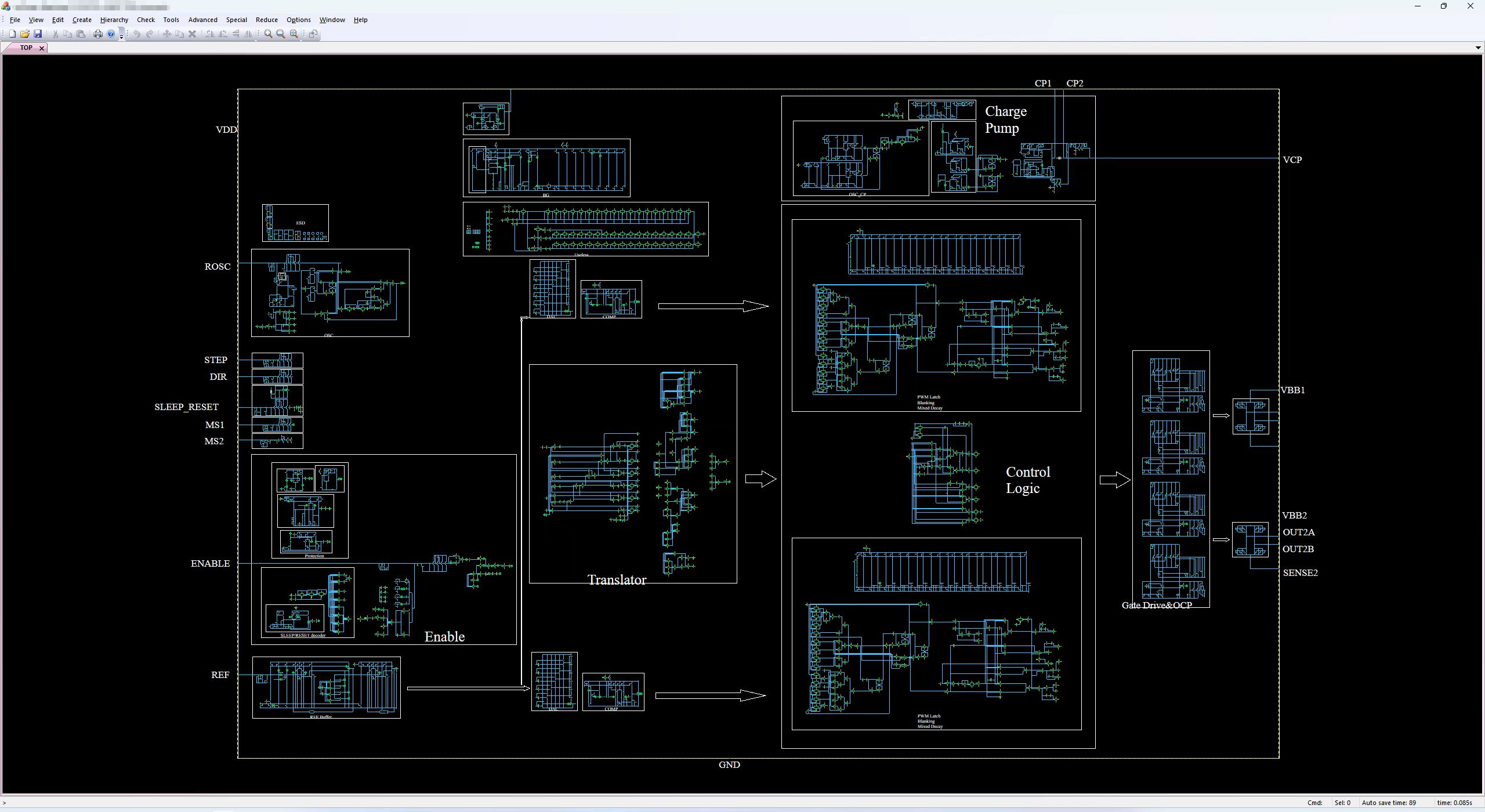Click the rightmost toolbar icon with arrow

(313, 34)
